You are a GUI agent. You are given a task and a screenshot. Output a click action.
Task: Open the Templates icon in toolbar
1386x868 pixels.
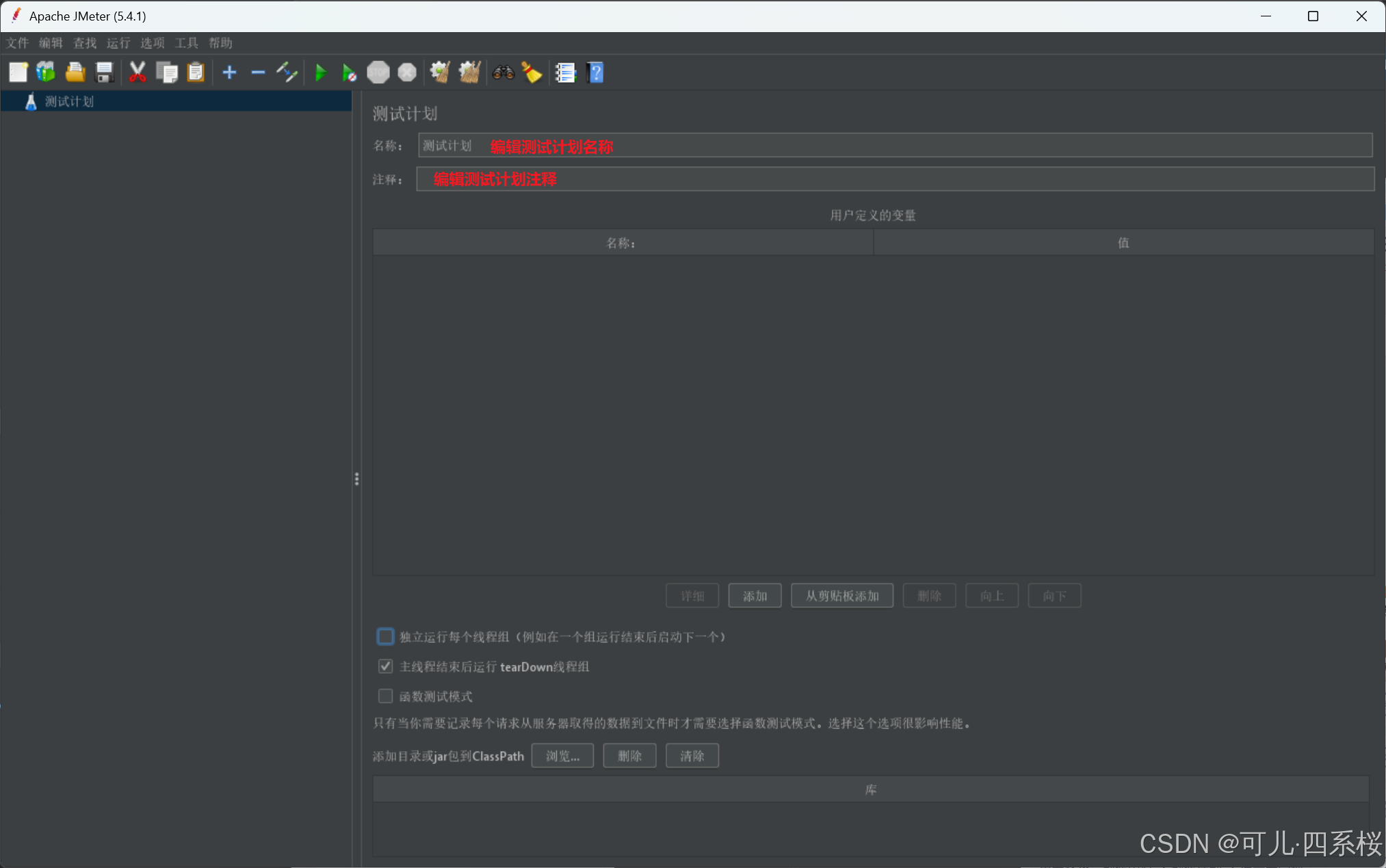click(46, 73)
